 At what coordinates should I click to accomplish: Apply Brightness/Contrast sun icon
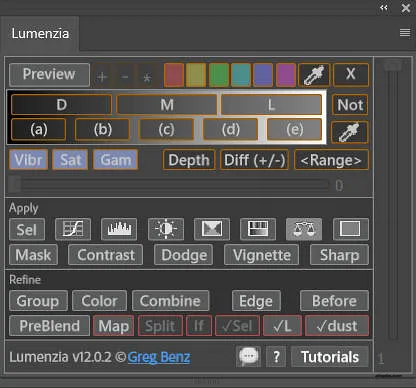(x=166, y=229)
